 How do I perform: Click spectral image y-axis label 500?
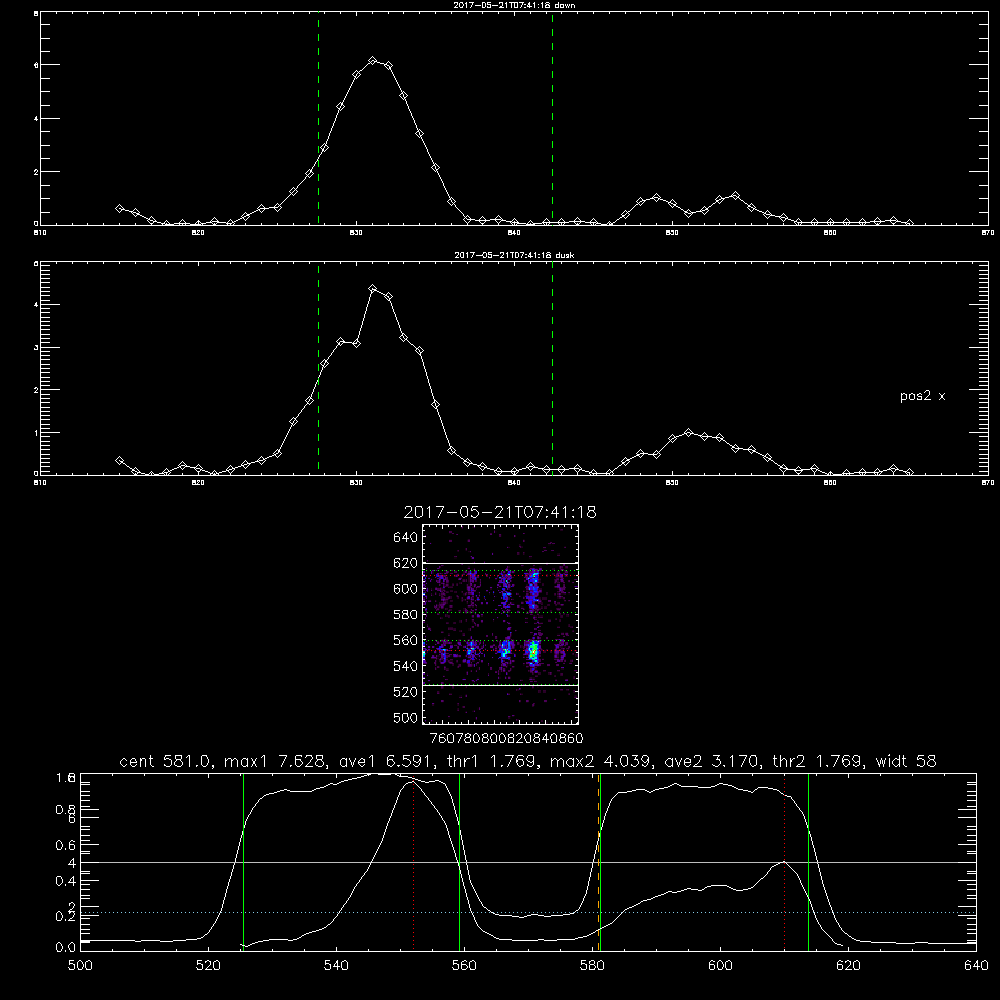click(406, 717)
